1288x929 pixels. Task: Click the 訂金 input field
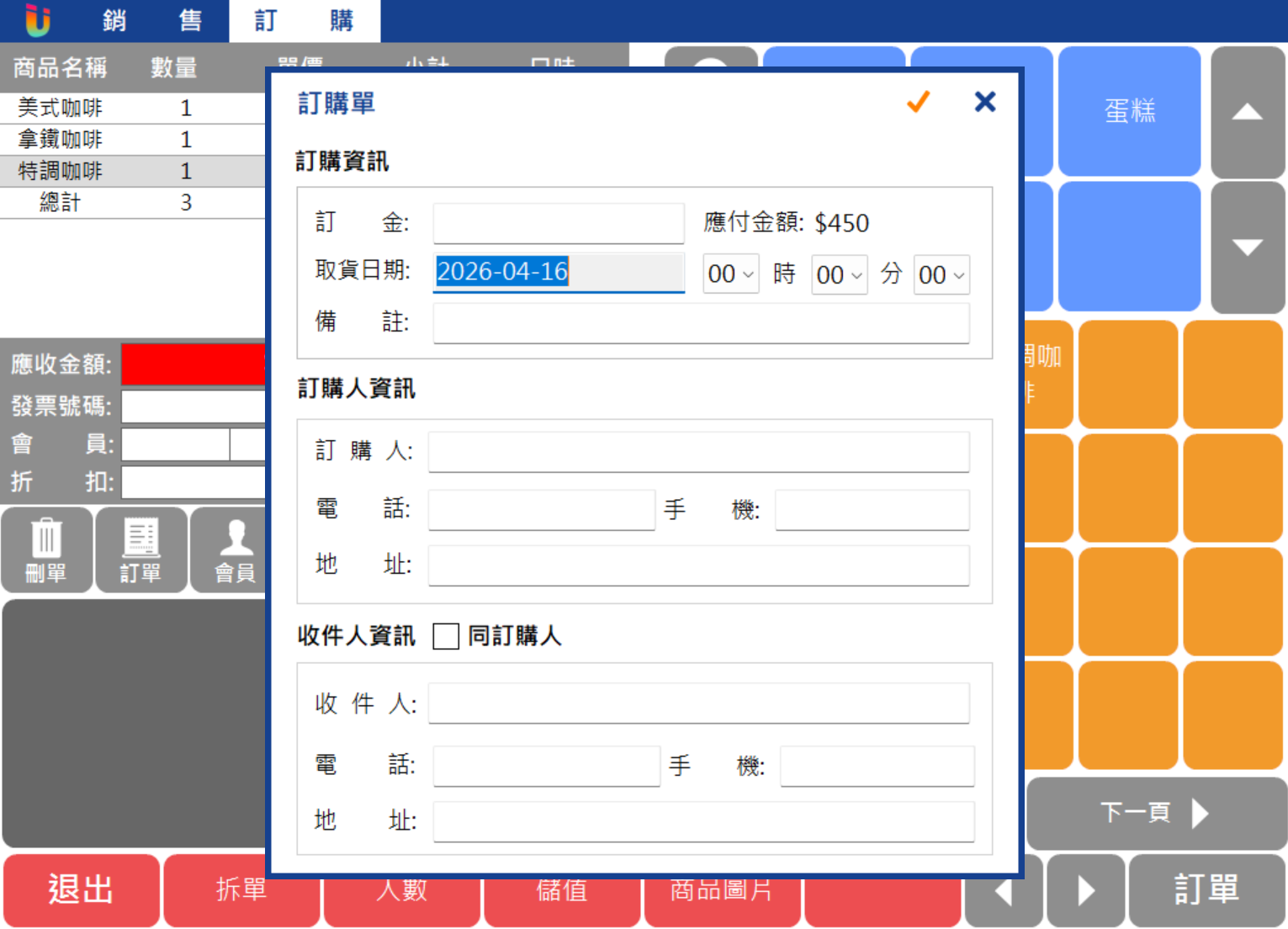click(559, 223)
